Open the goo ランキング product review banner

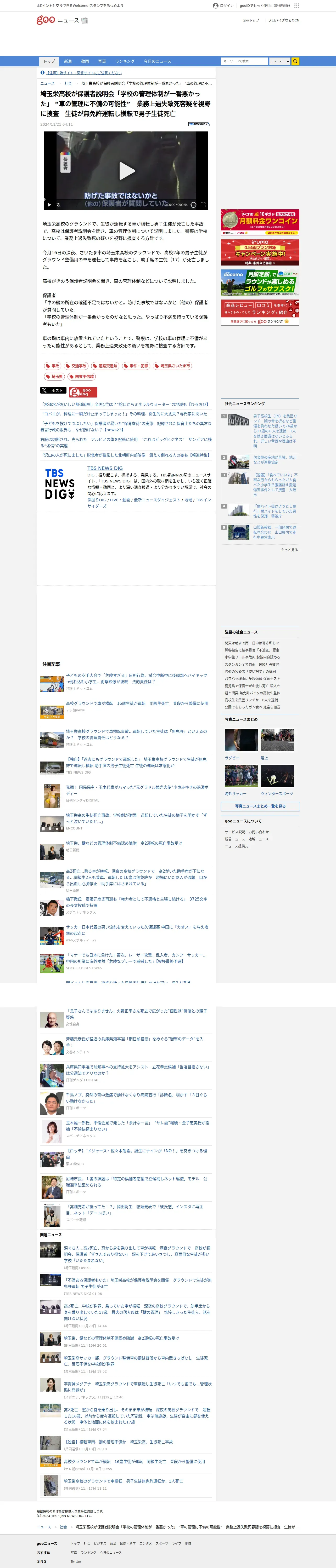[x=260, y=312]
